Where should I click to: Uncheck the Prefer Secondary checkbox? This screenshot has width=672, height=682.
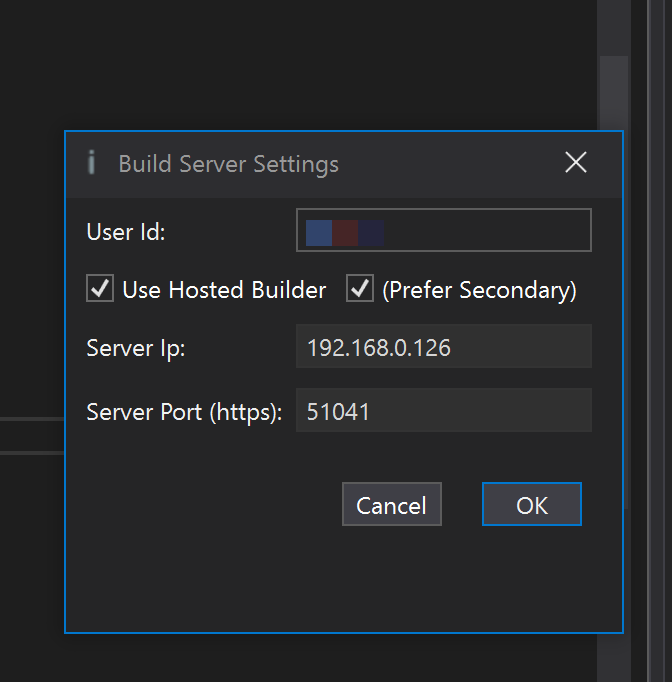tap(360, 290)
